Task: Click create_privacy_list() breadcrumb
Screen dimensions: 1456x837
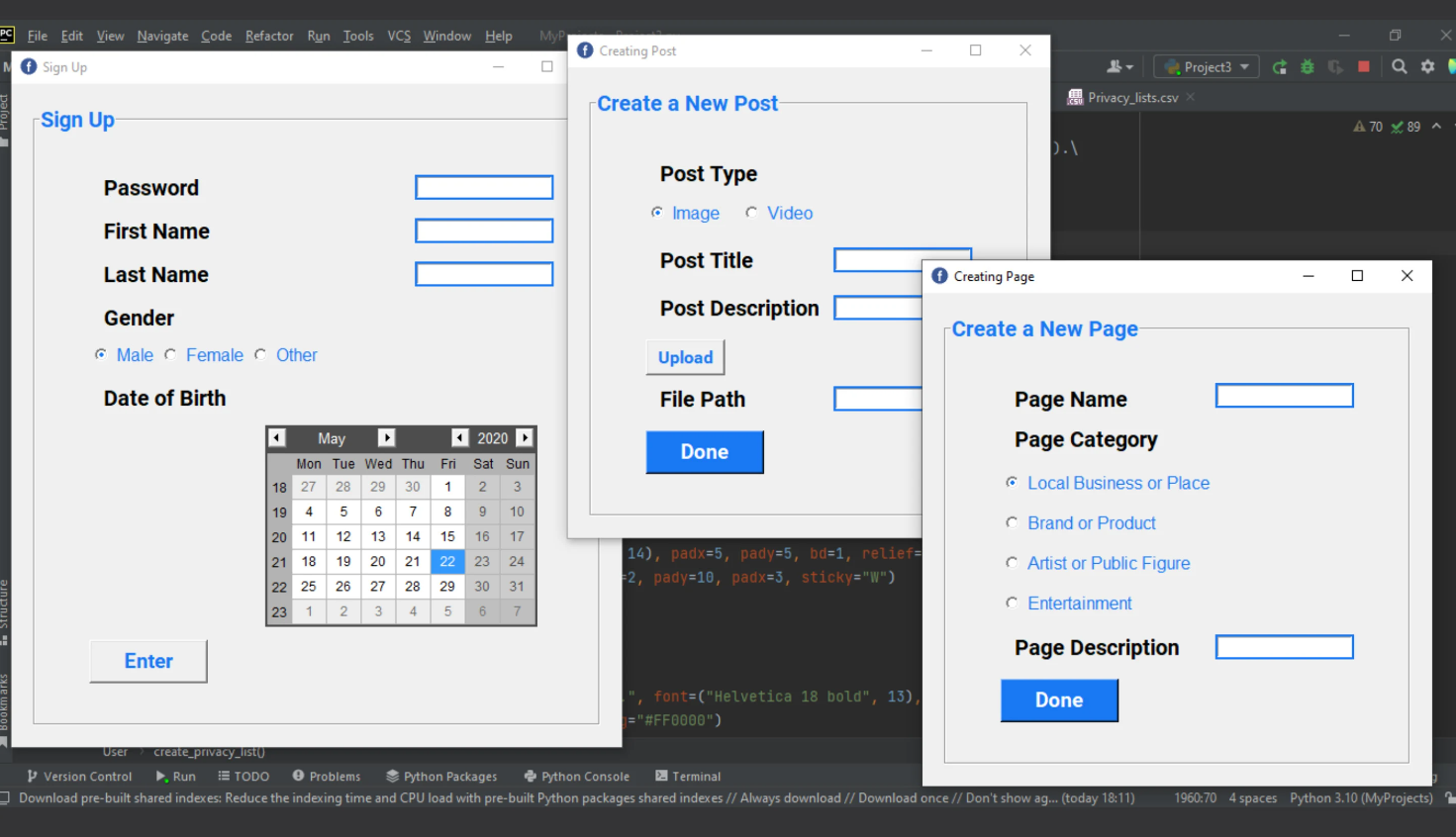Action: [209, 752]
